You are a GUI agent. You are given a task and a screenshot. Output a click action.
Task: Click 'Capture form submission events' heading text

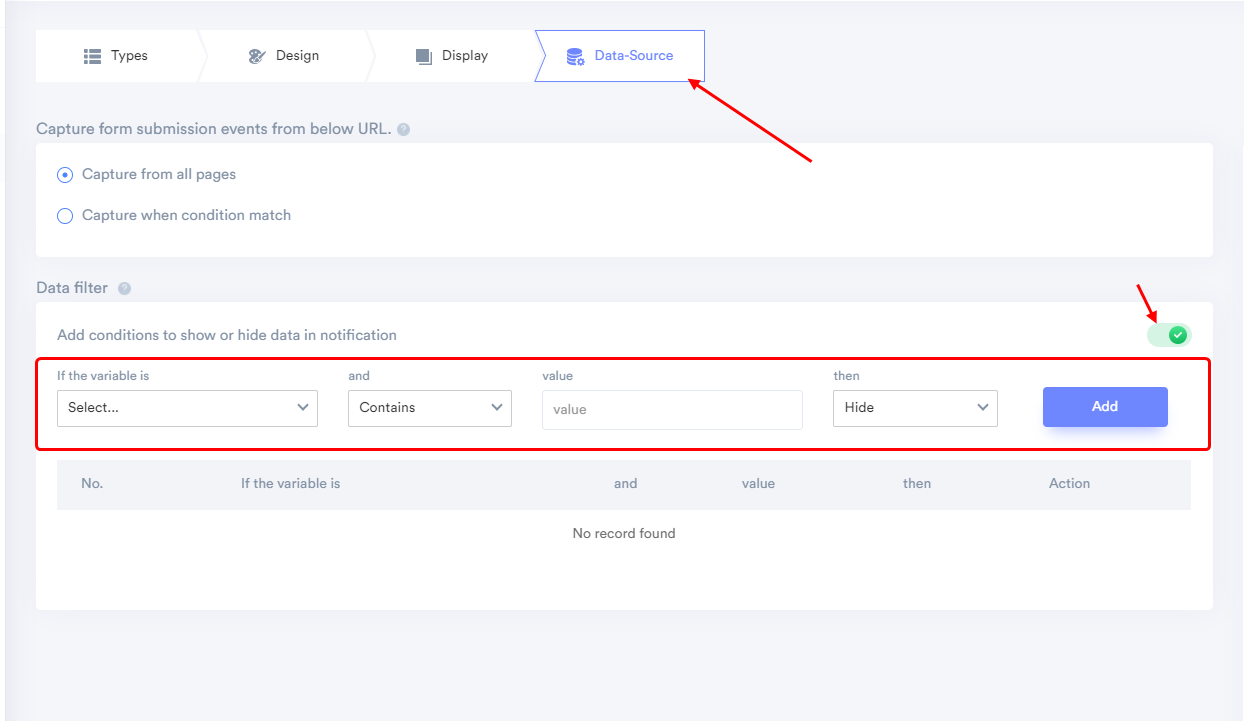pos(213,129)
